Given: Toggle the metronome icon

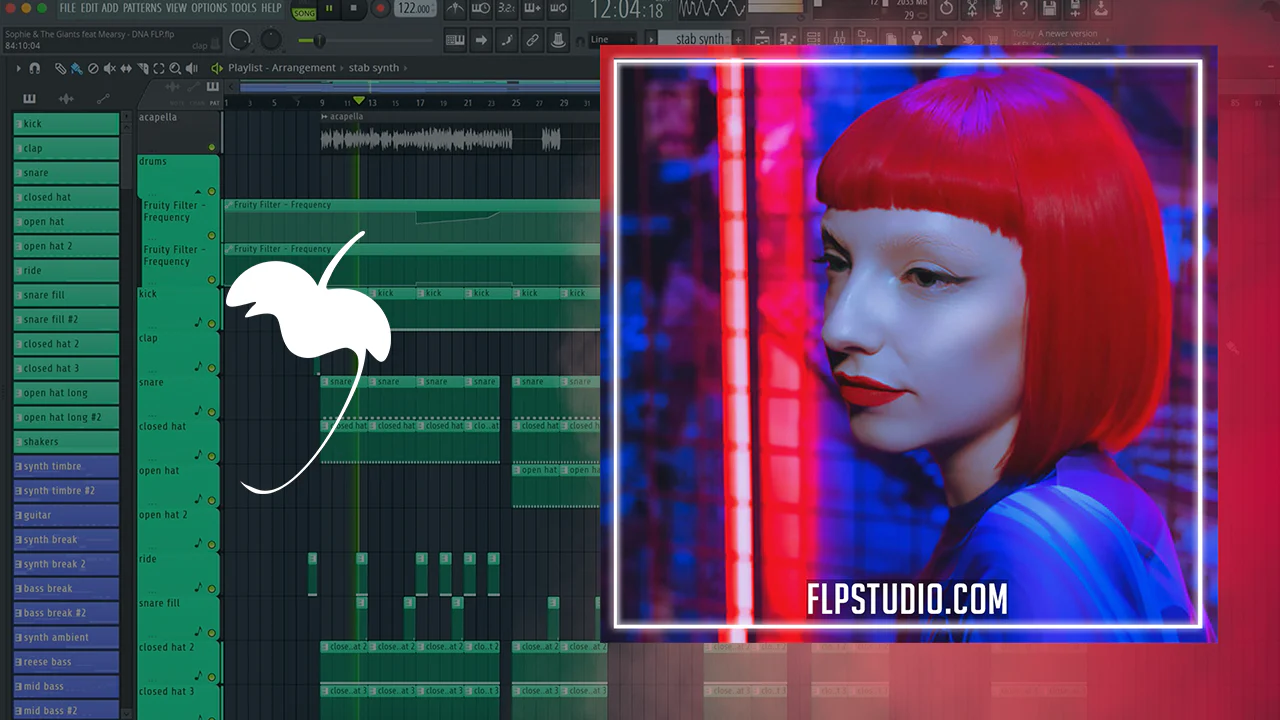Looking at the screenshot, I should click(x=455, y=10).
